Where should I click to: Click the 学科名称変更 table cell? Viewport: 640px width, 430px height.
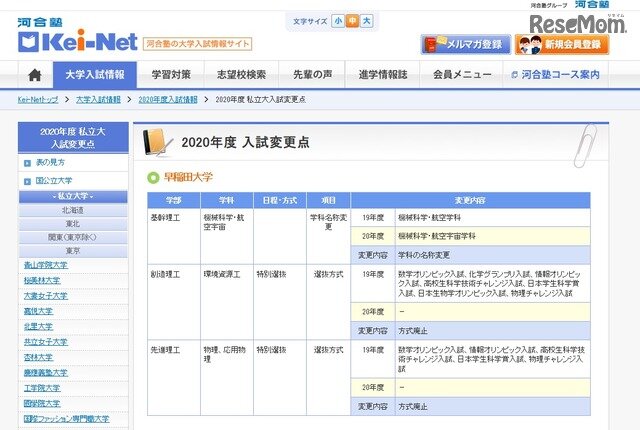click(329, 237)
